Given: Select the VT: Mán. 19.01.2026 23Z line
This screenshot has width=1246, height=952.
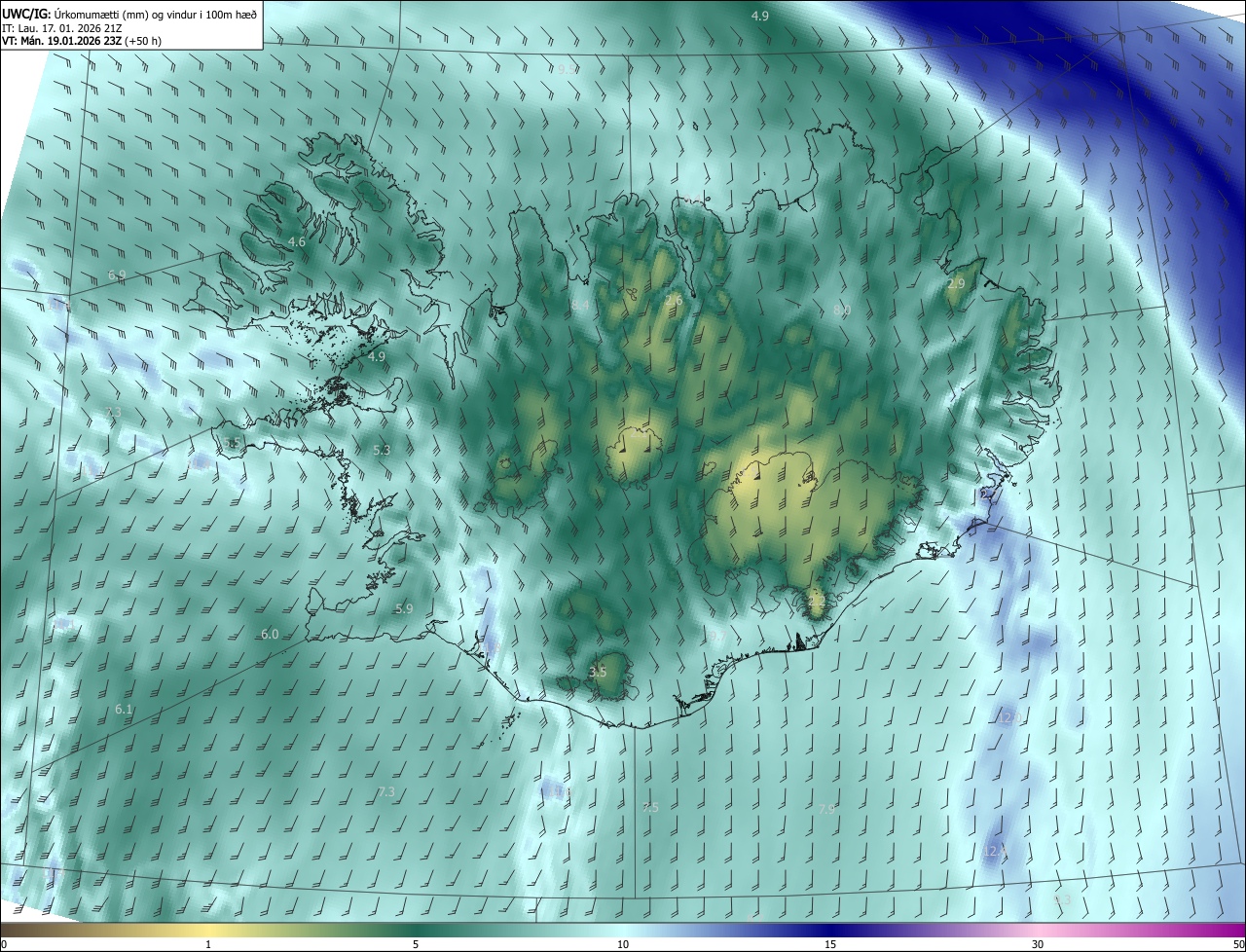Looking at the screenshot, I should pos(81,41).
